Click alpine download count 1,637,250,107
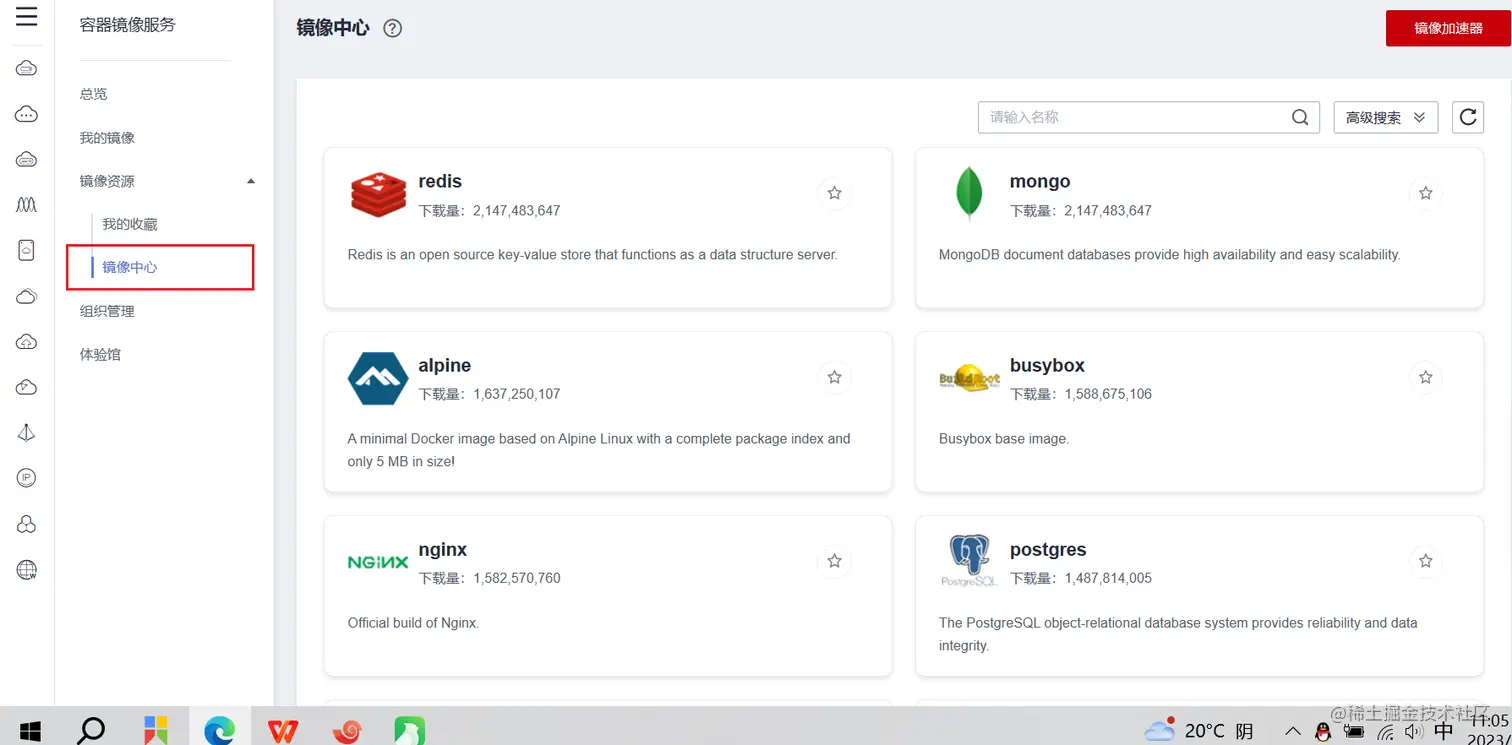The height and width of the screenshot is (745, 1512). [517, 394]
